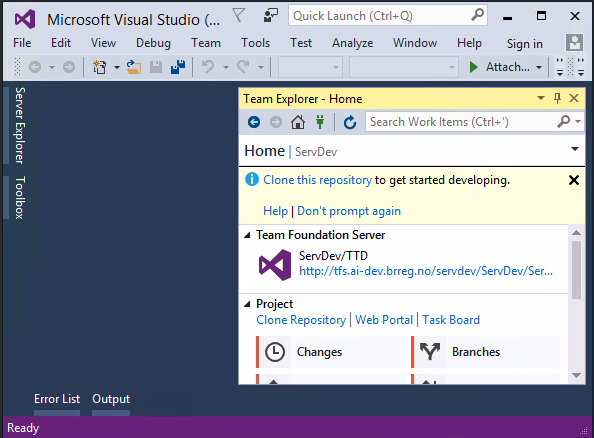Open the Branches tile

pos(486,352)
